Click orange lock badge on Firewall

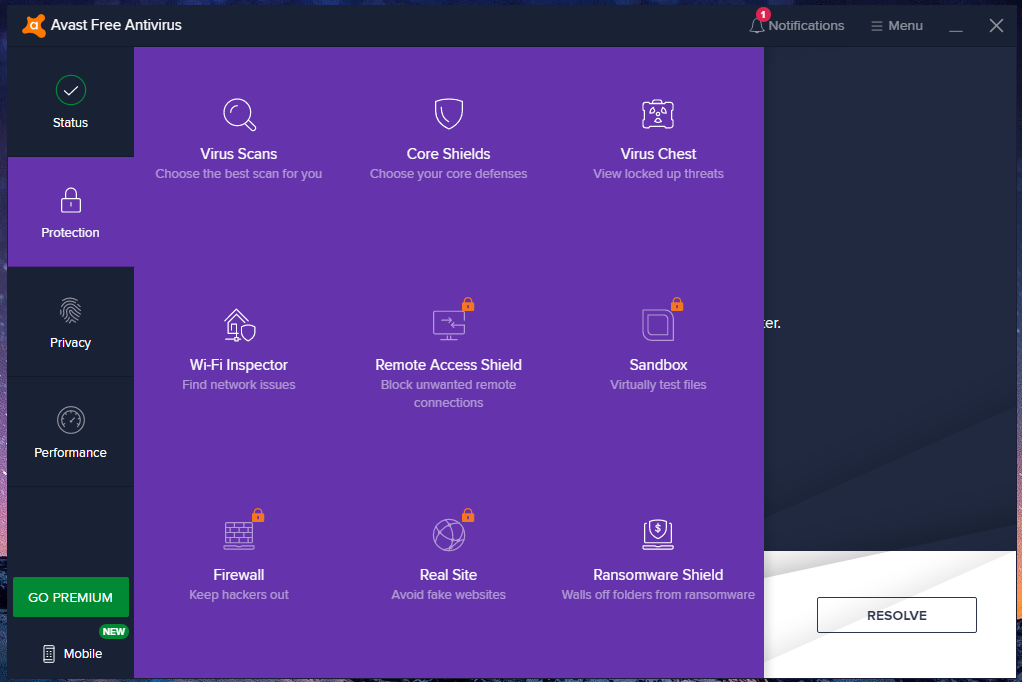pyautogui.click(x=258, y=515)
